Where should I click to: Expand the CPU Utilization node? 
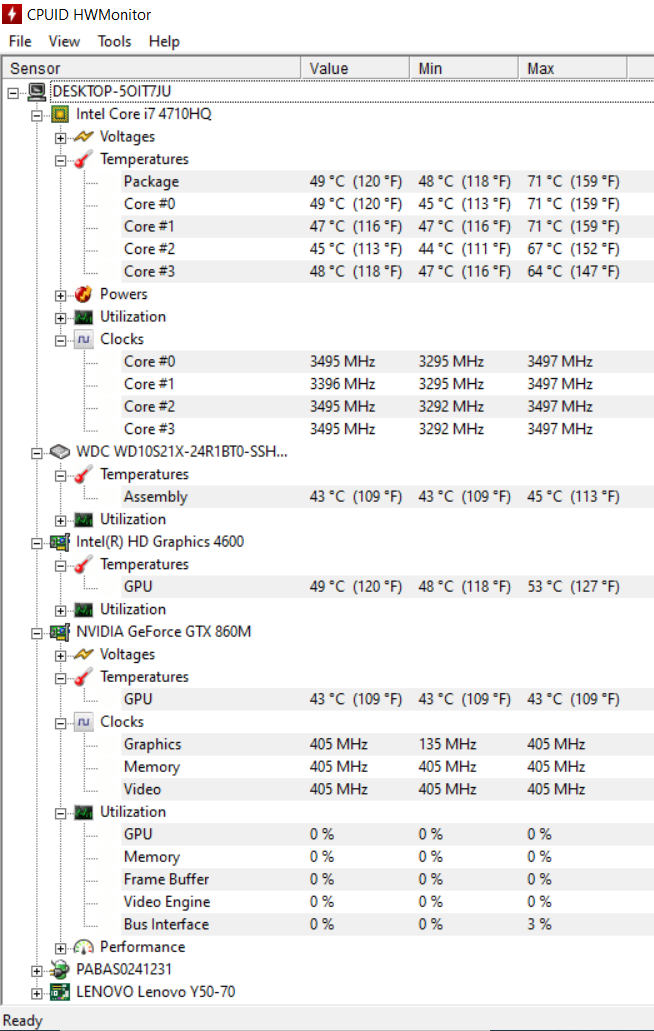(x=60, y=318)
